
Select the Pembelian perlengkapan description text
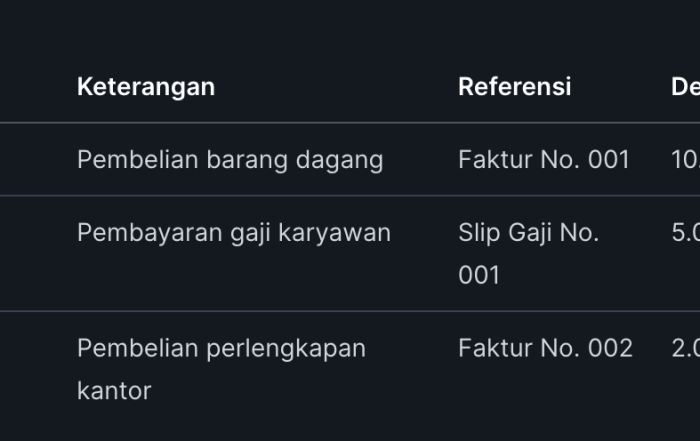tap(221, 349)
